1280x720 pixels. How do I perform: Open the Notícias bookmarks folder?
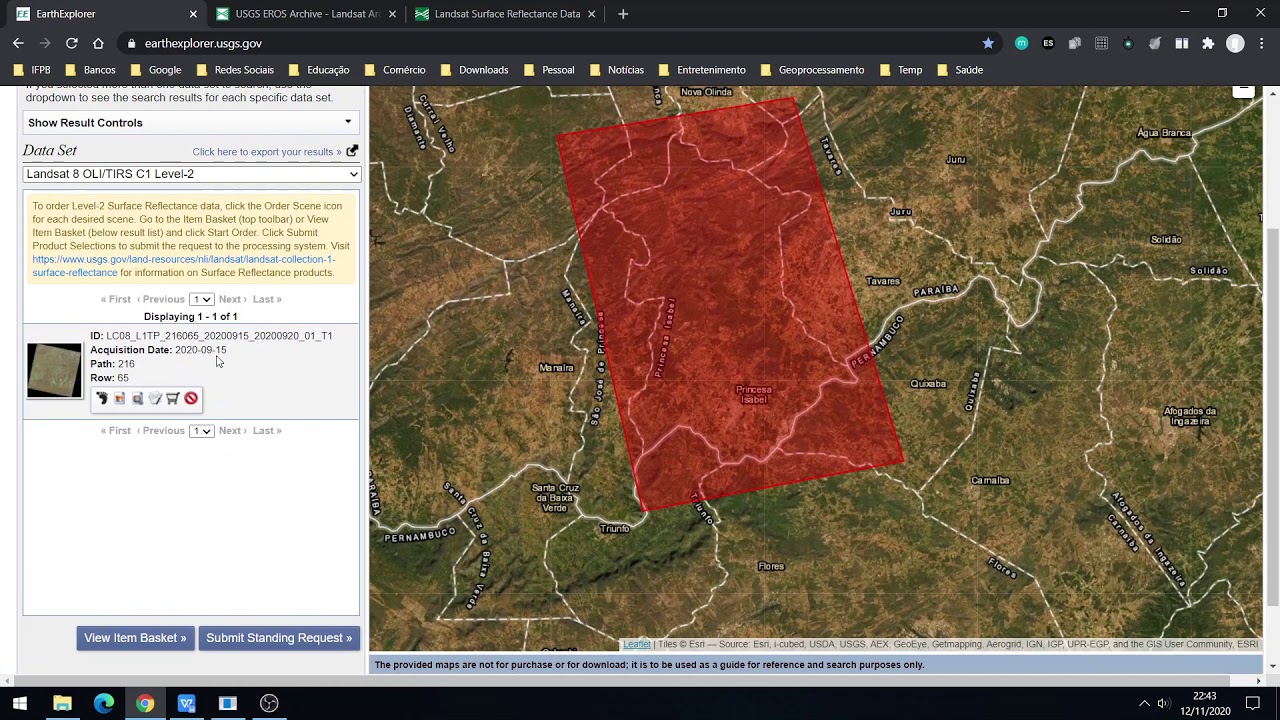616,70
